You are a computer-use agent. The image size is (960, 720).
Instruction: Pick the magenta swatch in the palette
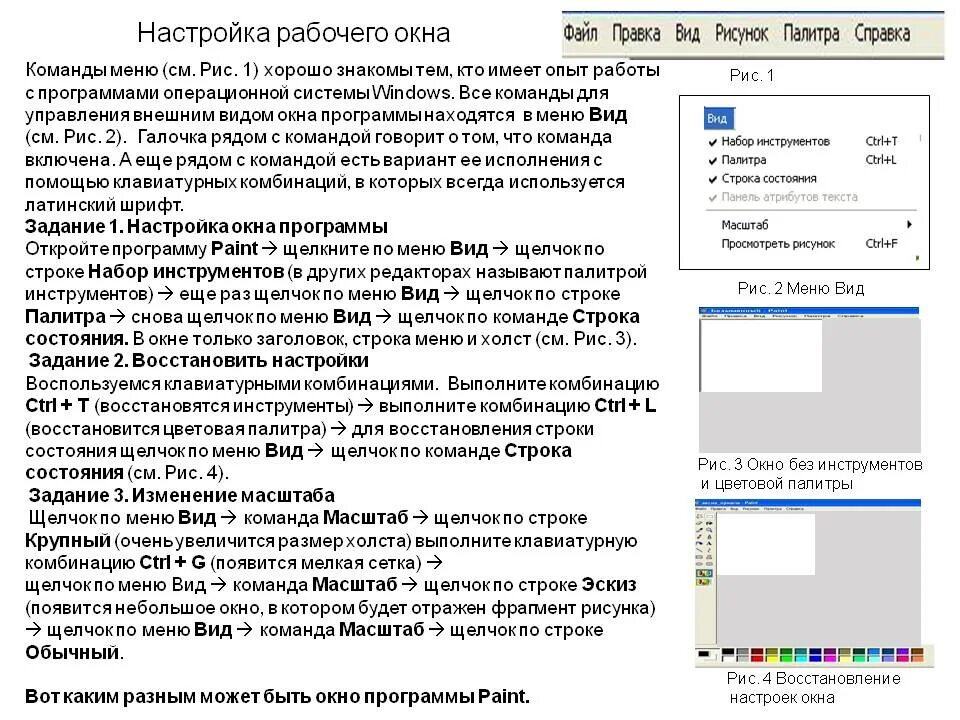(x=830, y=659)
